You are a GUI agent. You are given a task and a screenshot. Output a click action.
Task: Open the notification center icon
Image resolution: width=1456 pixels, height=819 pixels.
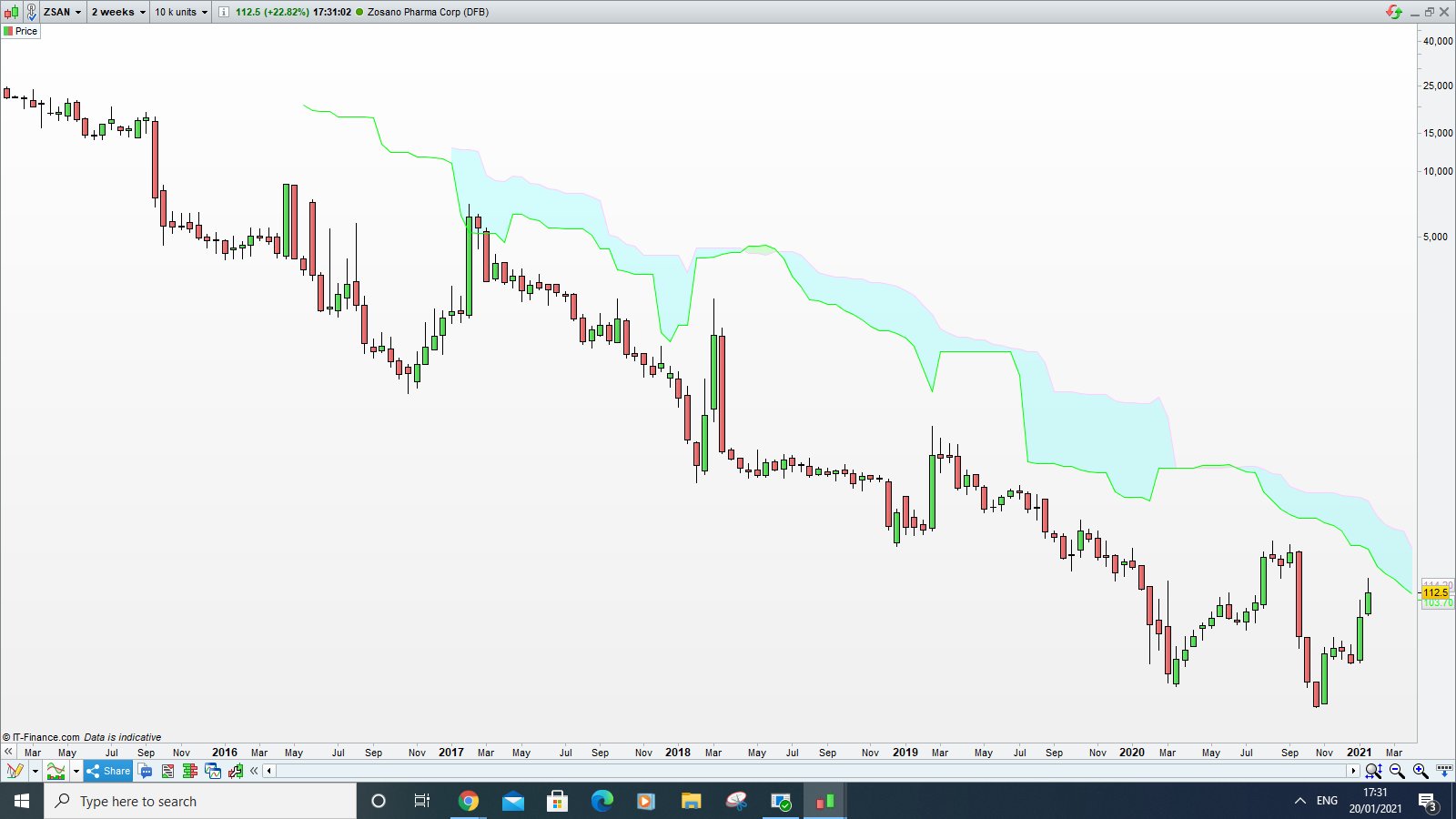[x=1427, y=801]
